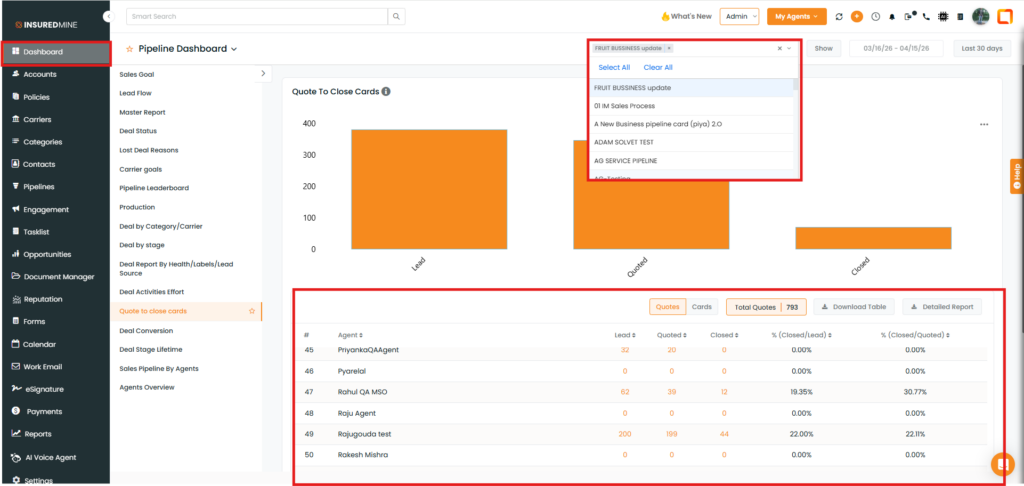Click the clock history icon
This screenshot has height=486, width=1024.
click(x=875, y=17)
